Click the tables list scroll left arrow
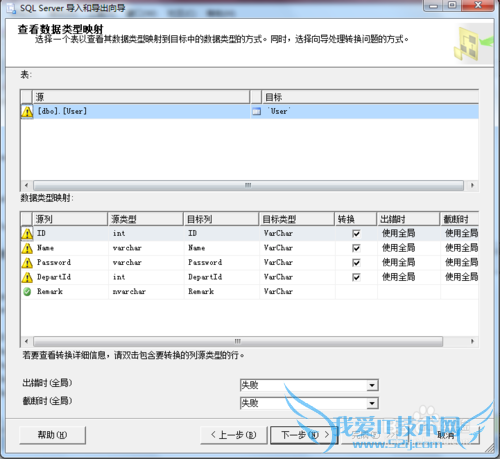The width and height of the screenshot is (500, 459). click(x=26, y=185)
